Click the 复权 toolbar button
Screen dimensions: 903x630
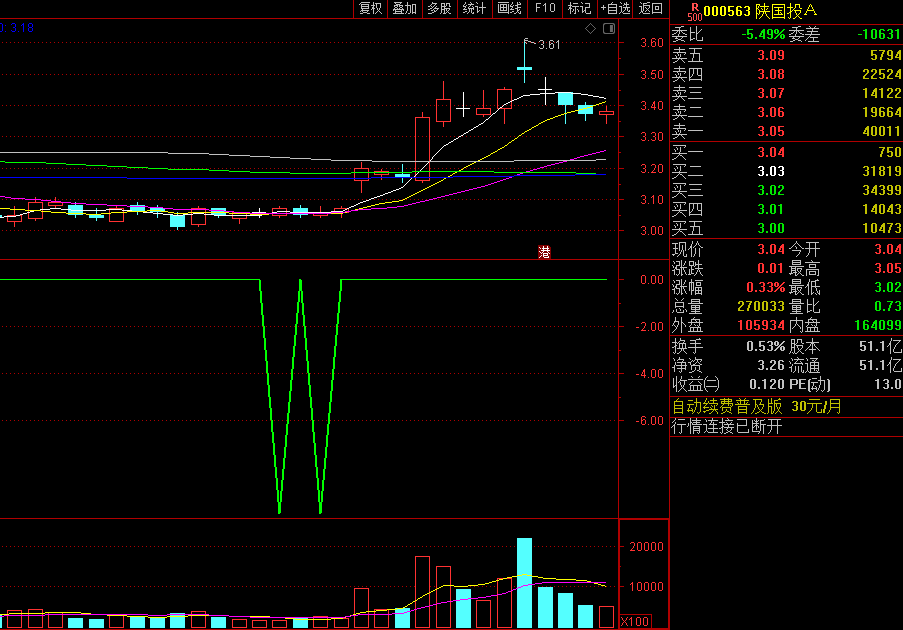[x=370, y=8]
